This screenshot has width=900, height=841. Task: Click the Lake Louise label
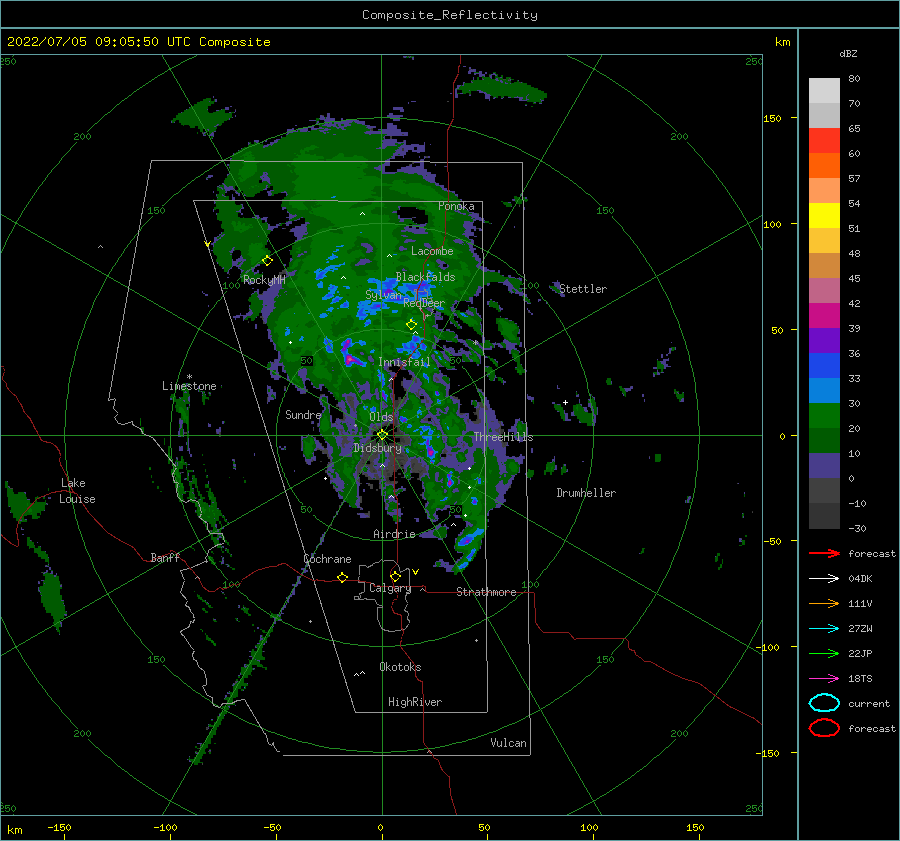[77, 491]
